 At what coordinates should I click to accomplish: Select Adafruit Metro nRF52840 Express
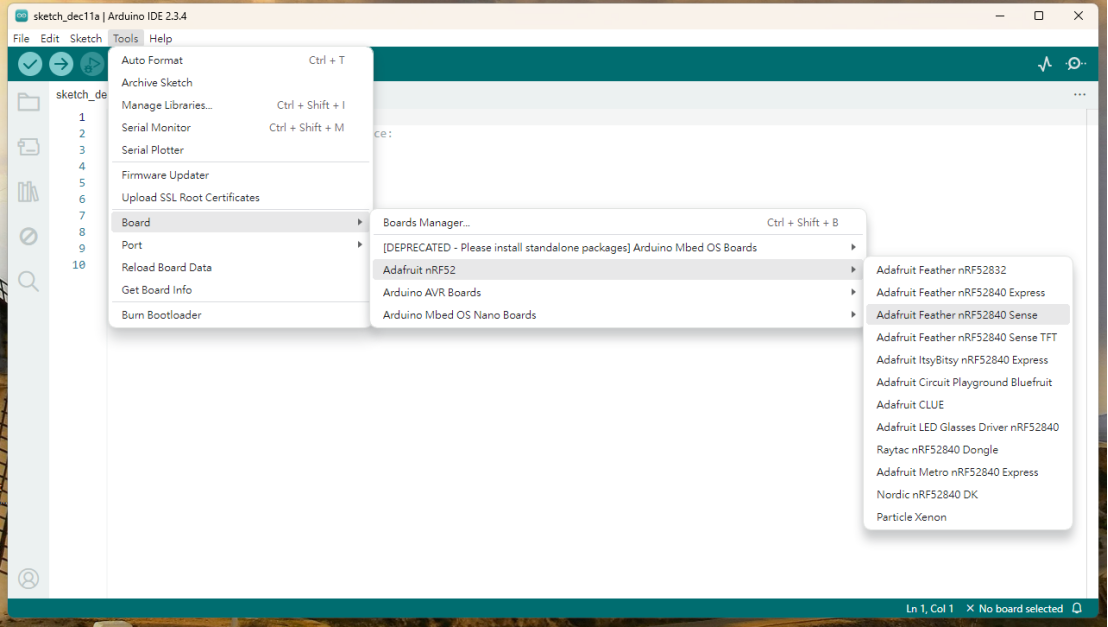pos(968,472)
